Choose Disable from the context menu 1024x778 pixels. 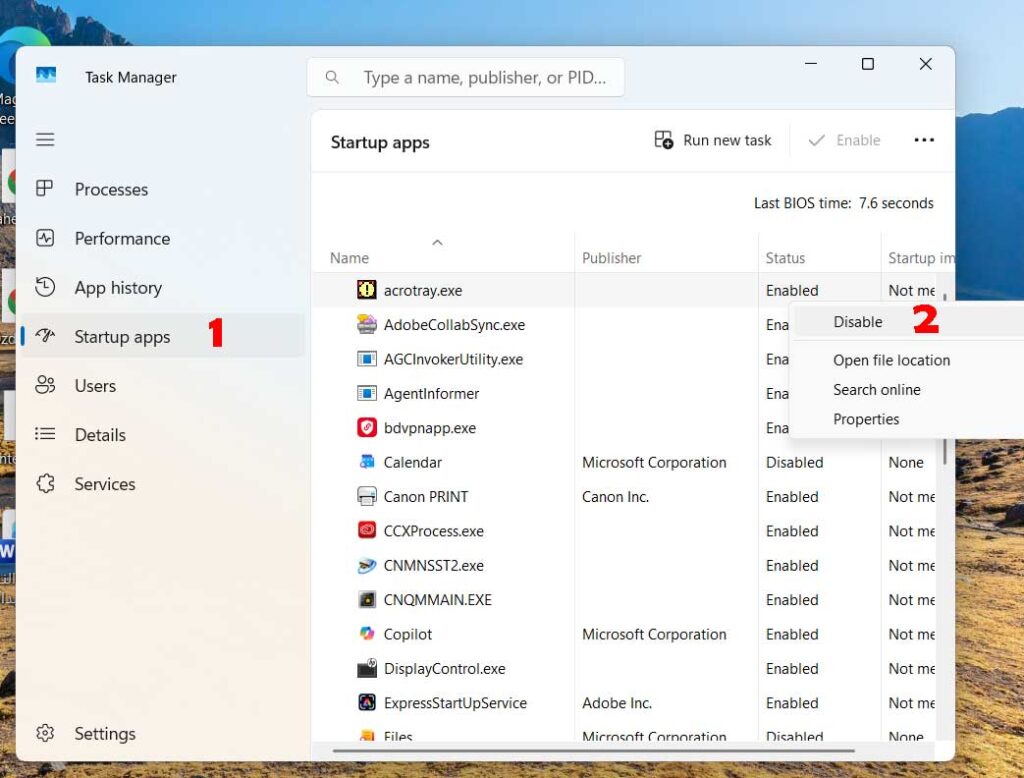pos(858,322)
